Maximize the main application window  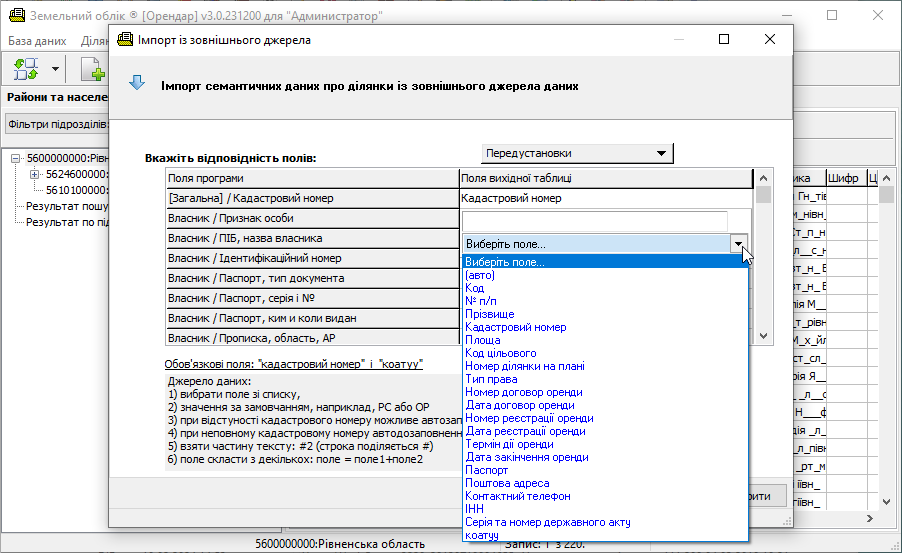(832, 16)
